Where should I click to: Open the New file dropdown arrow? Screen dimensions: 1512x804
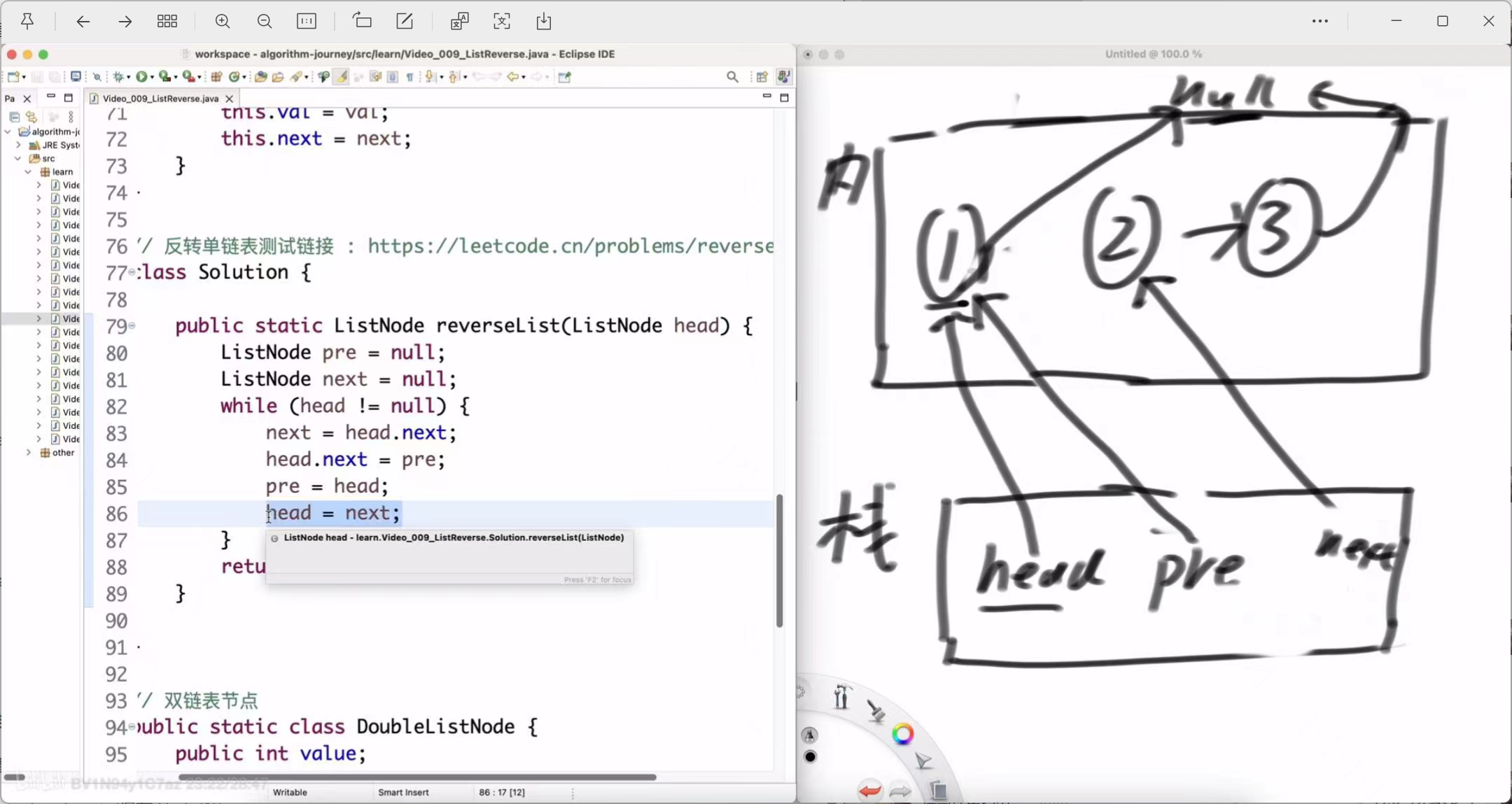click(24, 77)
